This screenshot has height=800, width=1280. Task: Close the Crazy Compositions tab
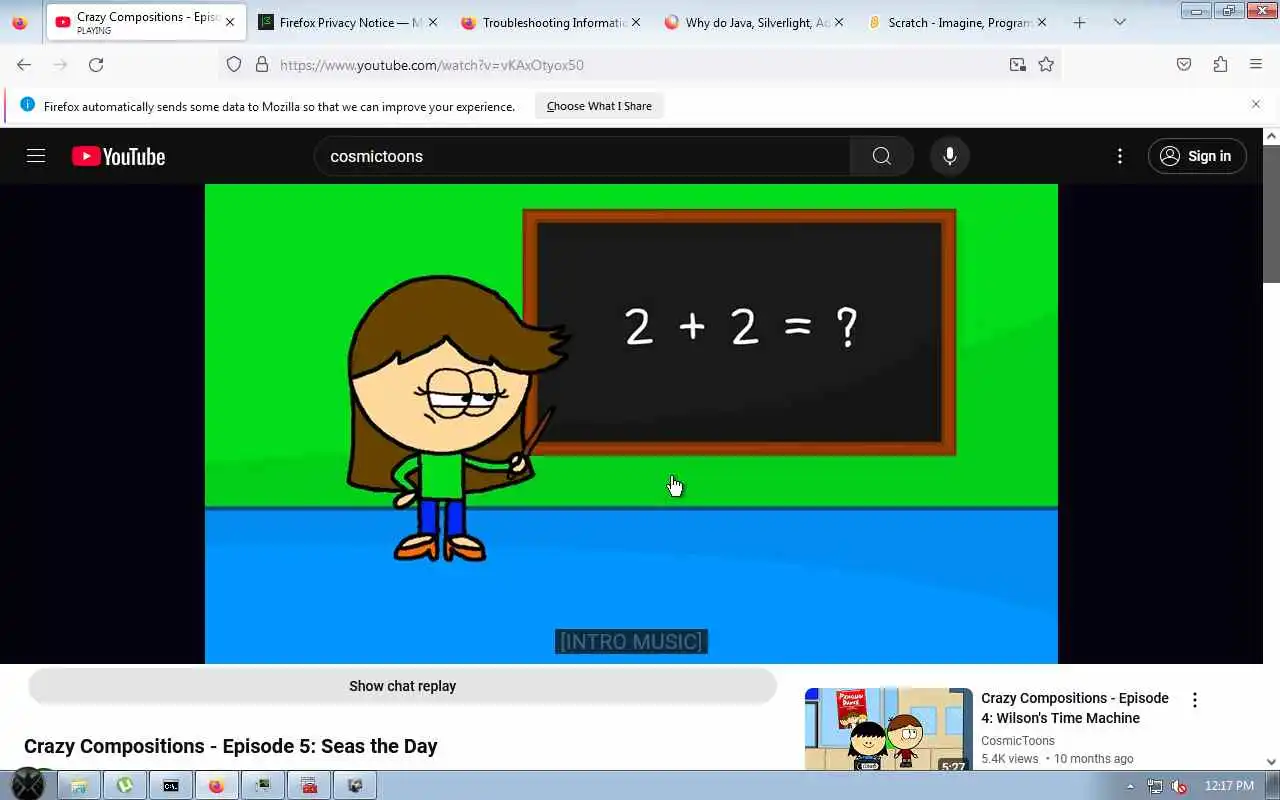[x=230, y=22]
